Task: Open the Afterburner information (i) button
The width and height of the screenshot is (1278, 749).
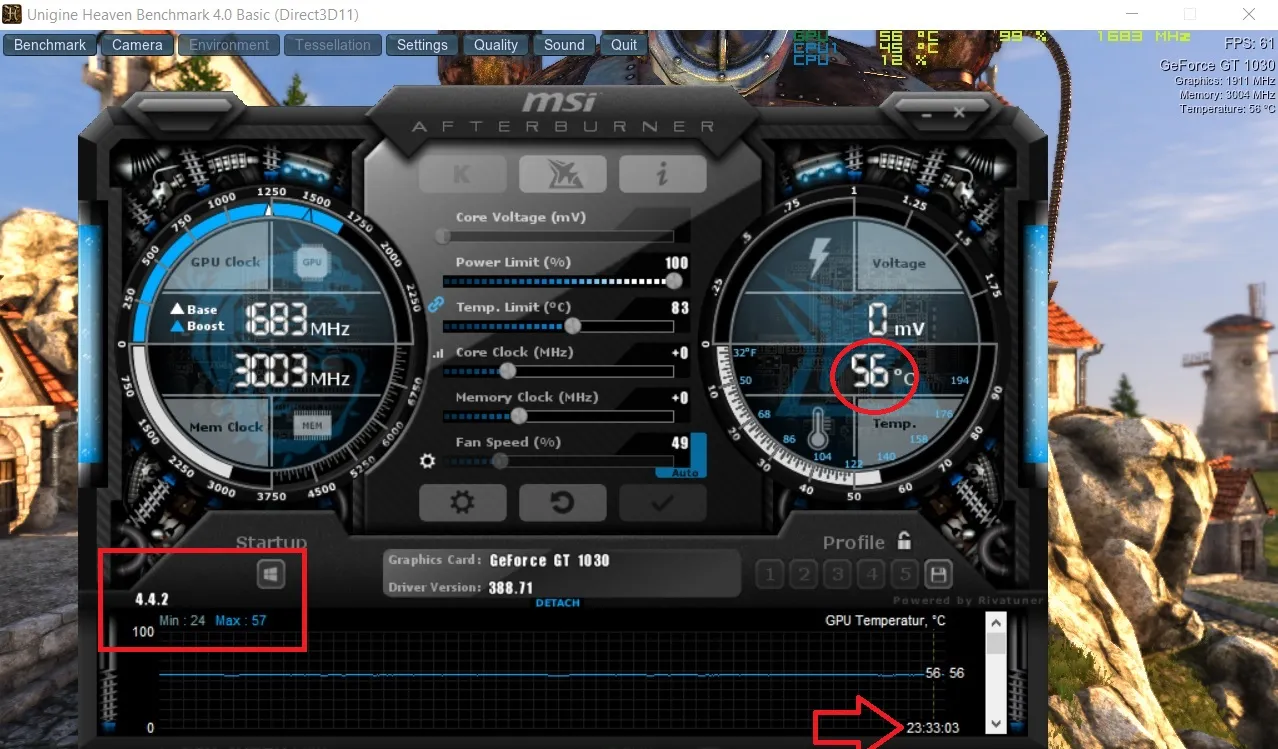Action: [662, 174]
